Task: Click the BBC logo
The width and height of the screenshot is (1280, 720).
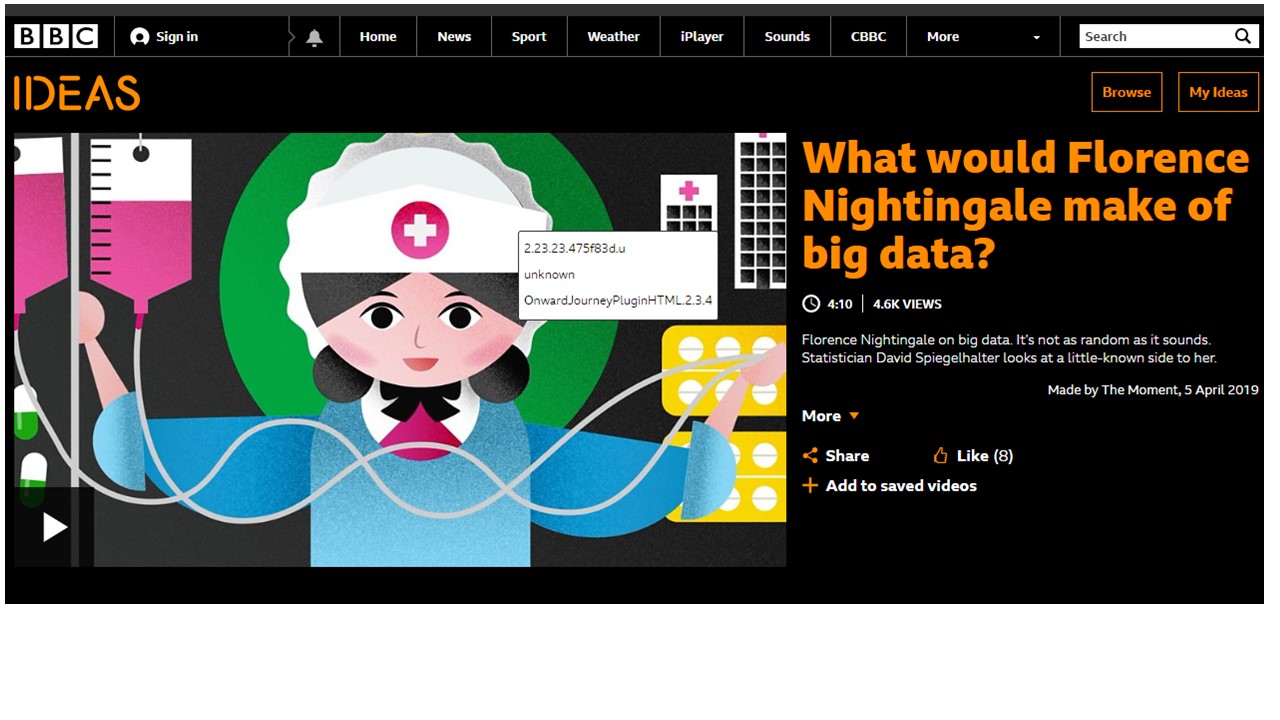Action: click(56, 37)
